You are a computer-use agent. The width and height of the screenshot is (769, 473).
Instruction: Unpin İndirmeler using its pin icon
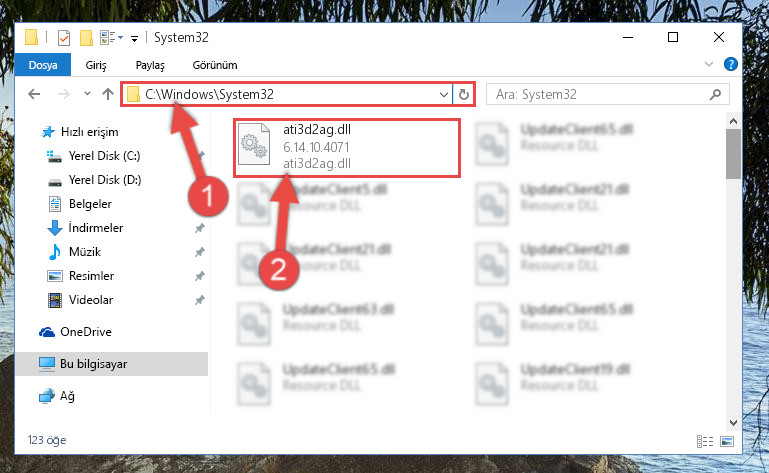(x=200, y=228)
